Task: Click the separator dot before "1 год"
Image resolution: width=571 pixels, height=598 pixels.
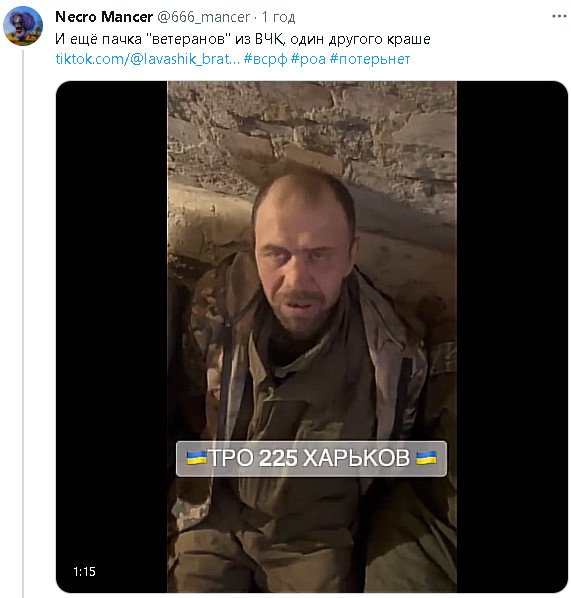Action: tap(256, 18)
